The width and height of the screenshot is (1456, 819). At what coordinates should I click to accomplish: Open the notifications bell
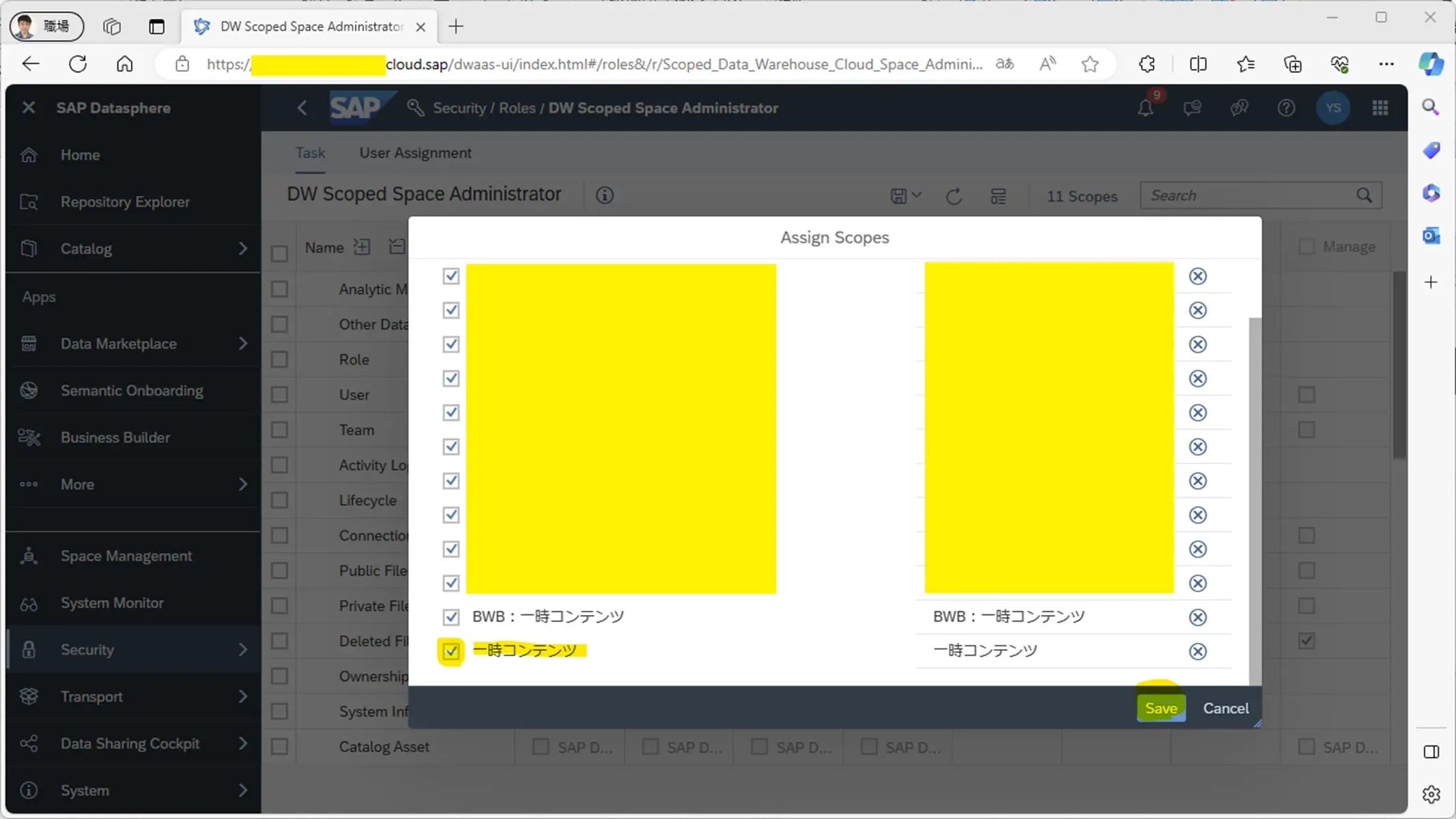point(1145,108)
